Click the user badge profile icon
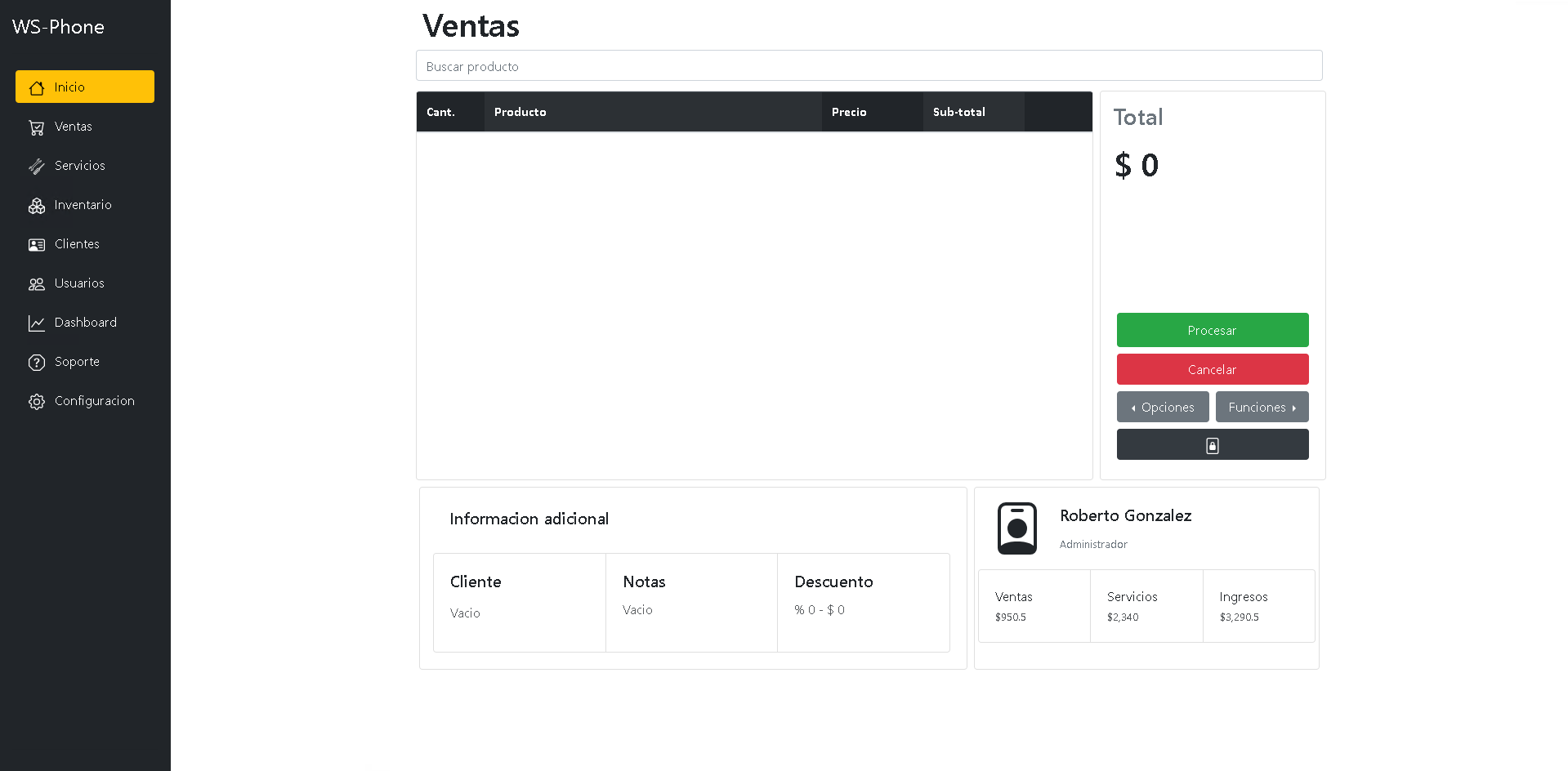The width and height of the screenshot is (1568, 771). 1016,528
